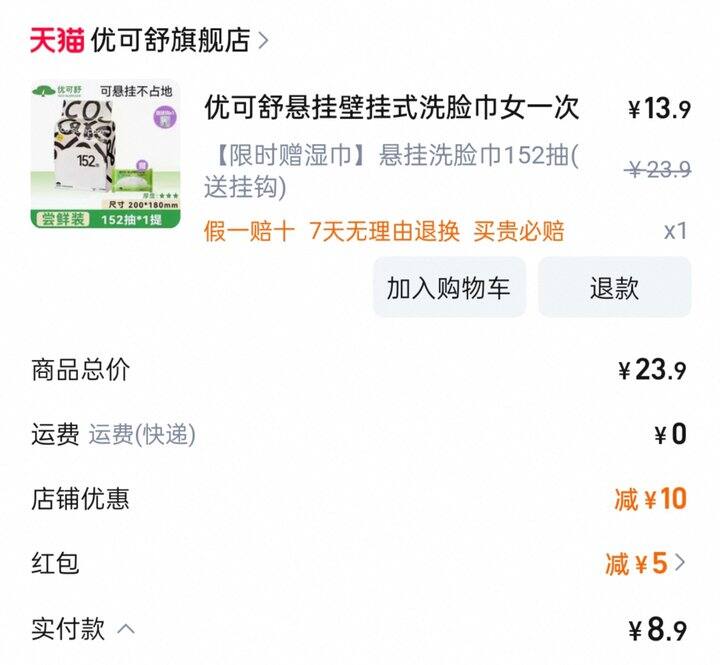
Task: Tap the 红包 减¥5 amount
Action: pos(636,563)
